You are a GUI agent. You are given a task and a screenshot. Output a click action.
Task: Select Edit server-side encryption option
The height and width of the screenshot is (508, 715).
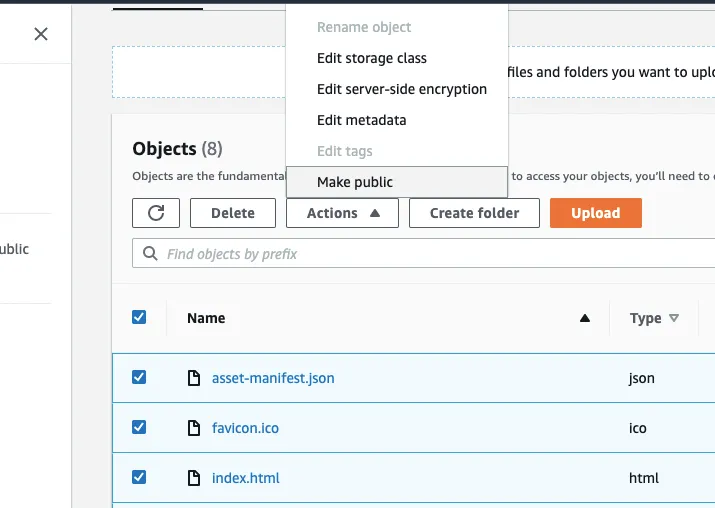(x=402, y=89)
